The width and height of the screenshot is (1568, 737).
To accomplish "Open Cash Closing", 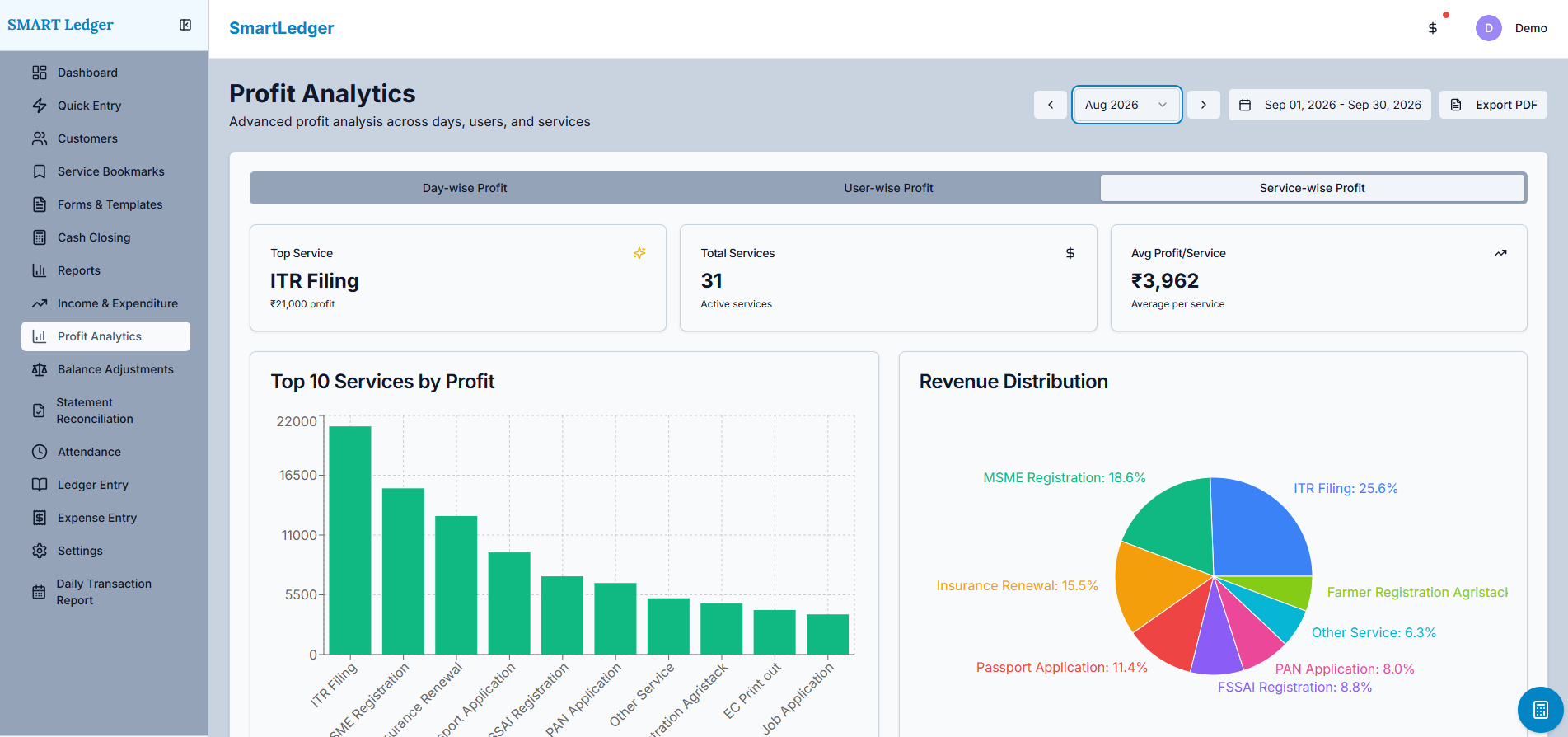I will (x=105, y=237).
